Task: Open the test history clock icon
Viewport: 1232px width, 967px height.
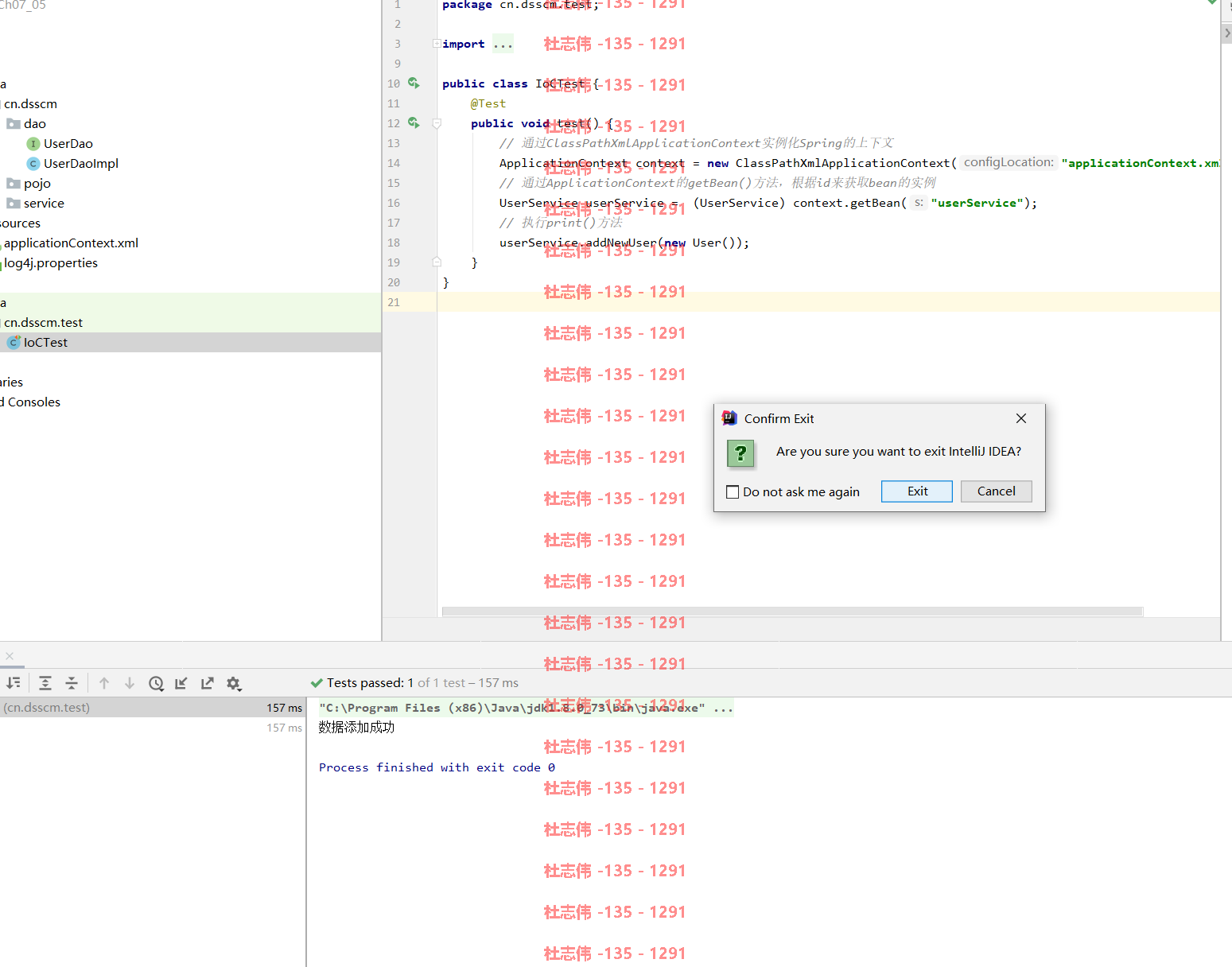Action: click(x=157, y=683)
